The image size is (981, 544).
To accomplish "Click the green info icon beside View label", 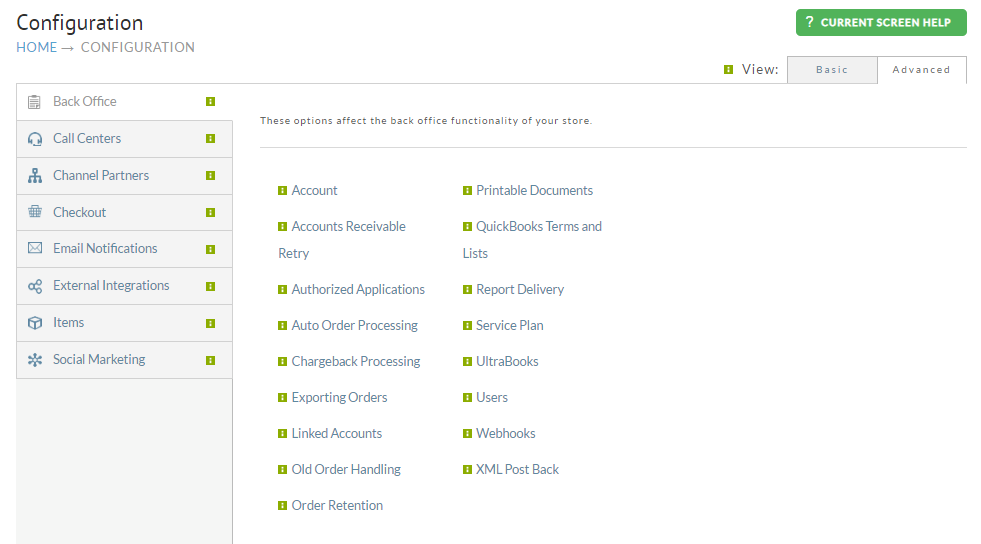I will point(728,69).
